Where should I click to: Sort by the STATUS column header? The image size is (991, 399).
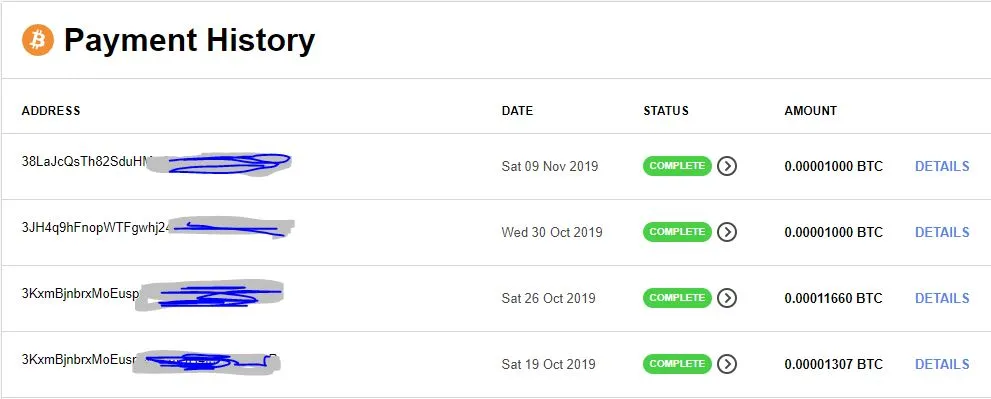(666, 111)
